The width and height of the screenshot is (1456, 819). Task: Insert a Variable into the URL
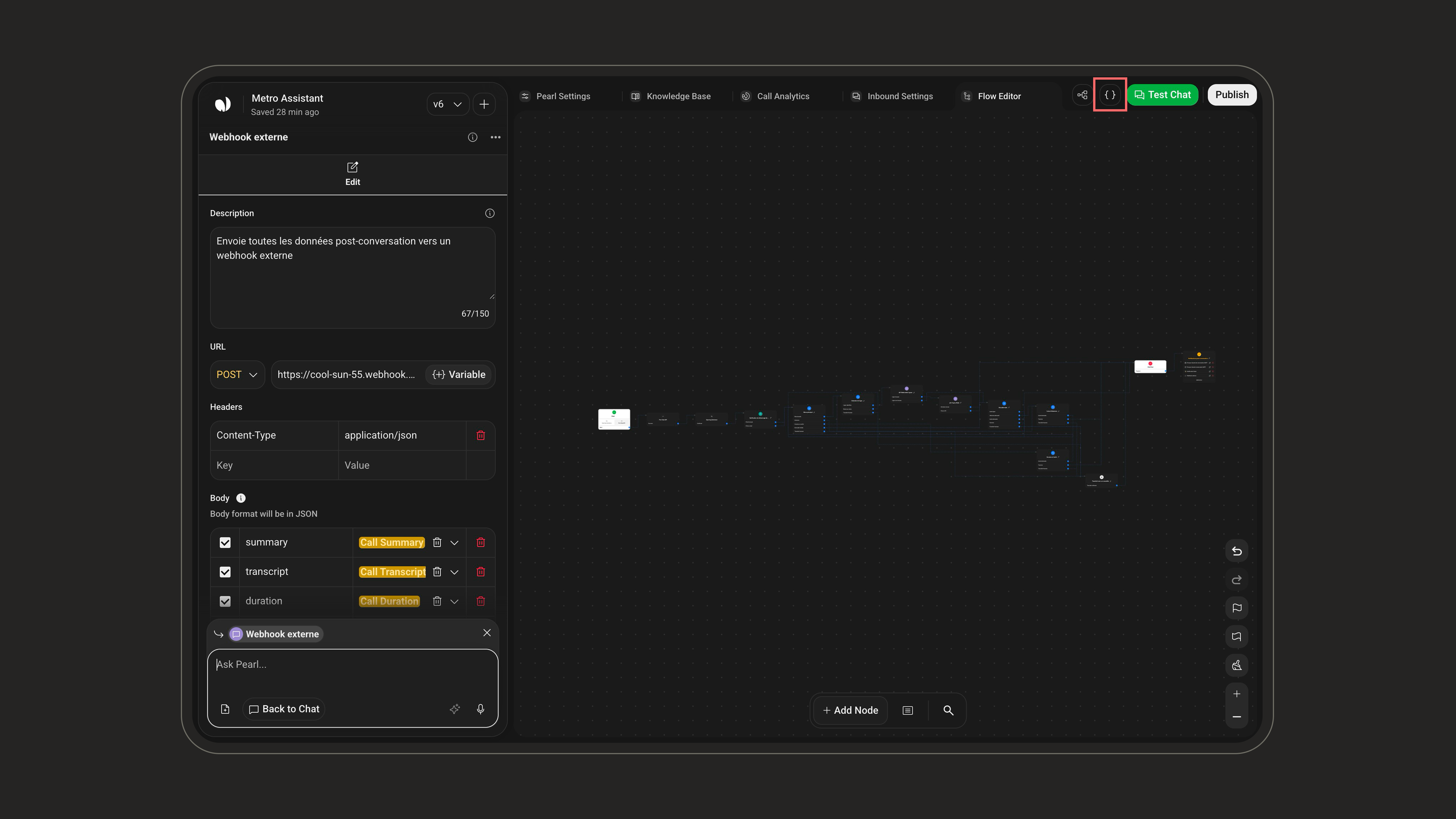pyautogui.click(x=459, y=375)
